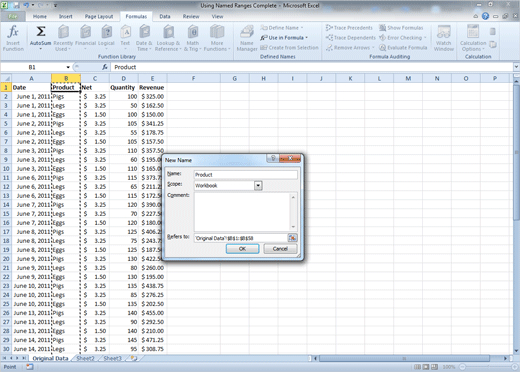
Task: Open the Name Manager
Action: 247,38
